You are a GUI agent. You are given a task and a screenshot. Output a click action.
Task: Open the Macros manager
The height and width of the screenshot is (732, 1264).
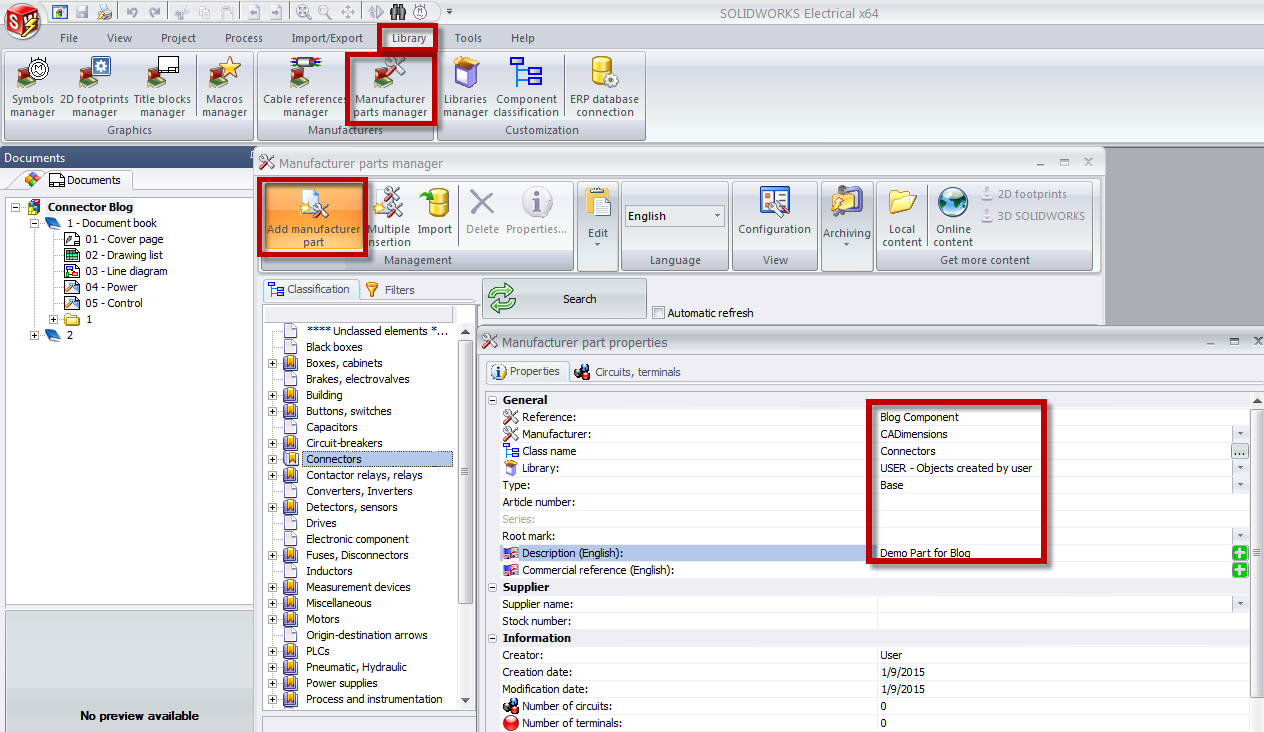(225, 87)
